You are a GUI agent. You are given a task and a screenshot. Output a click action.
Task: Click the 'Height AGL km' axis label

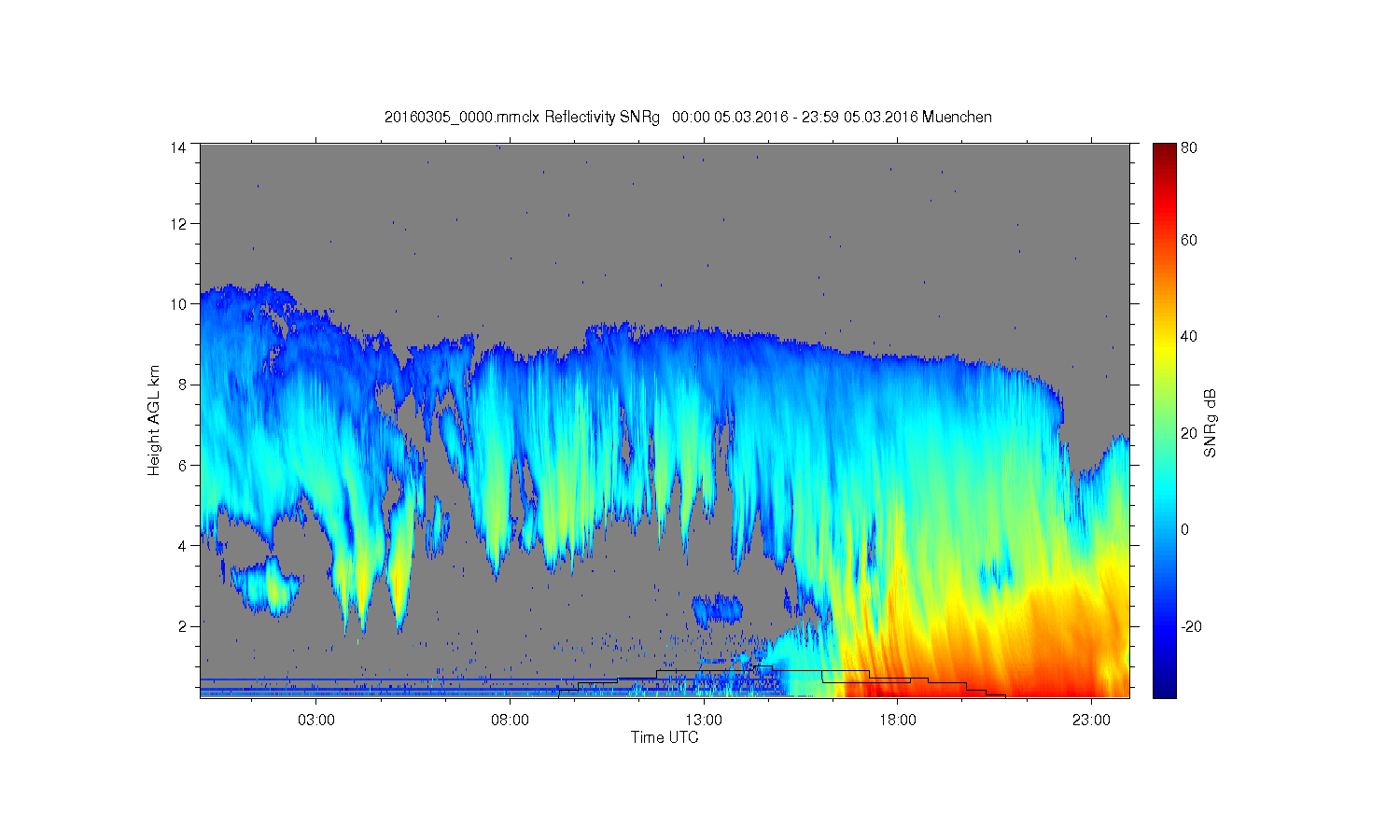tap(154, 420)
